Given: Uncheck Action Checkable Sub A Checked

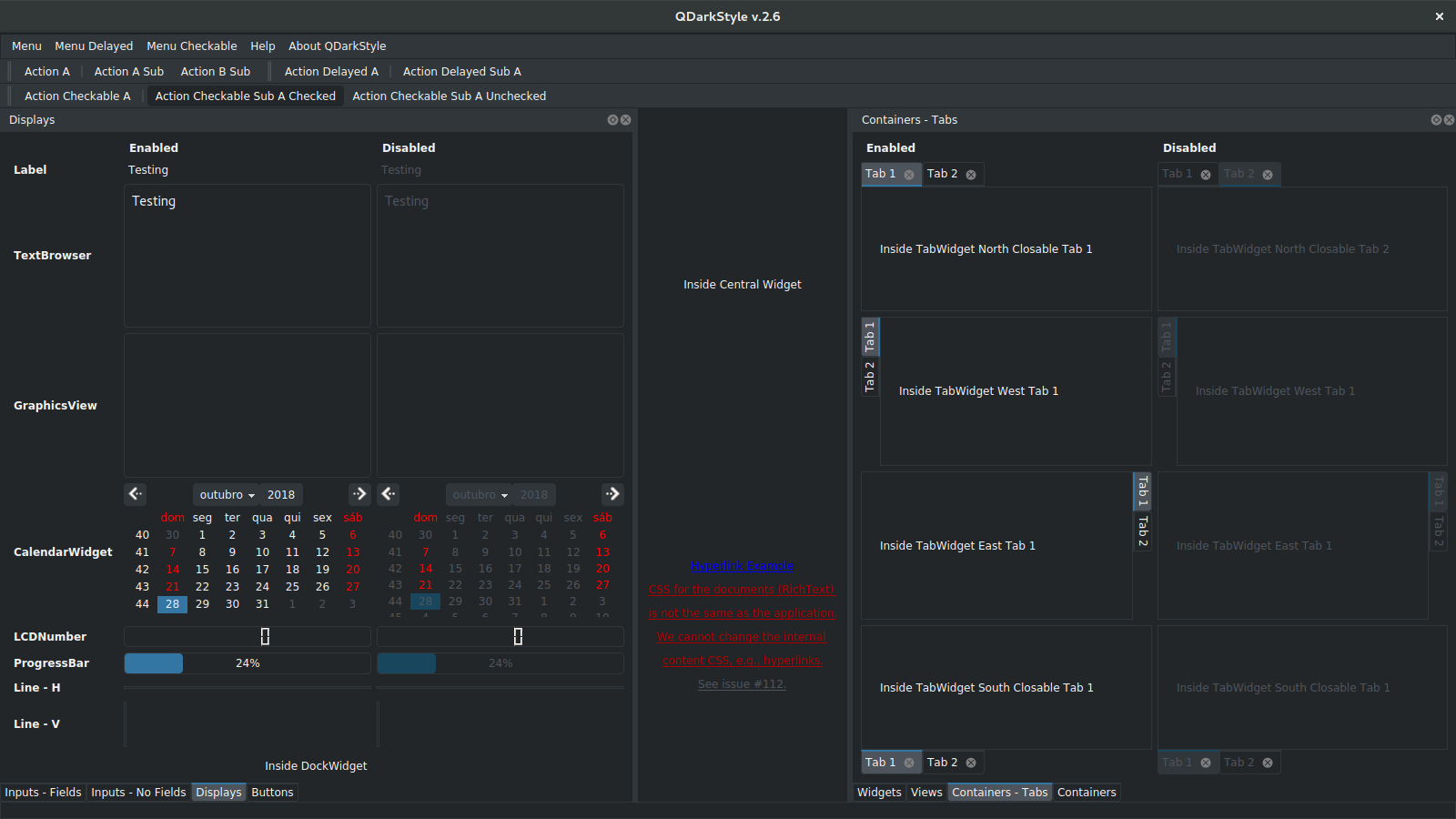Looking at the screenshot, I should click(x=246, y=96).
